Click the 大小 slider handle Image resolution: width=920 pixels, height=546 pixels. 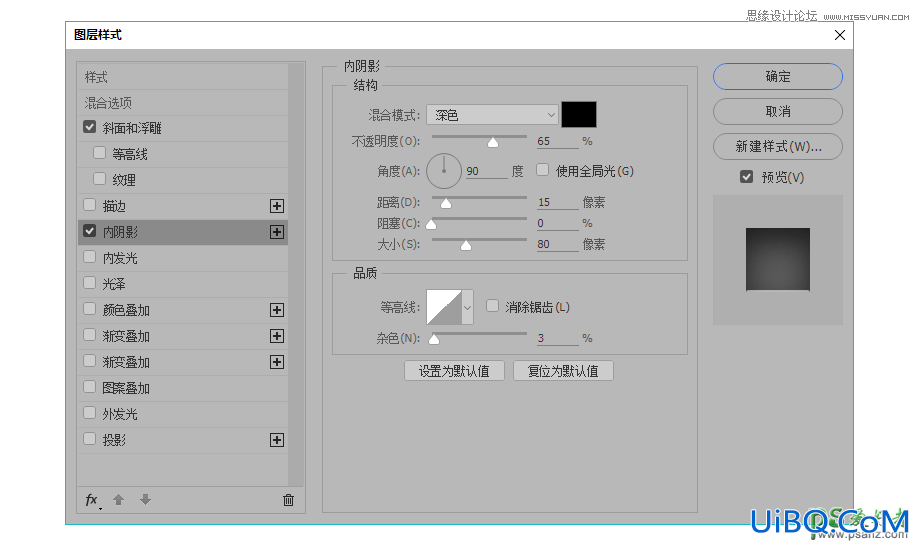tap(466, 246)
